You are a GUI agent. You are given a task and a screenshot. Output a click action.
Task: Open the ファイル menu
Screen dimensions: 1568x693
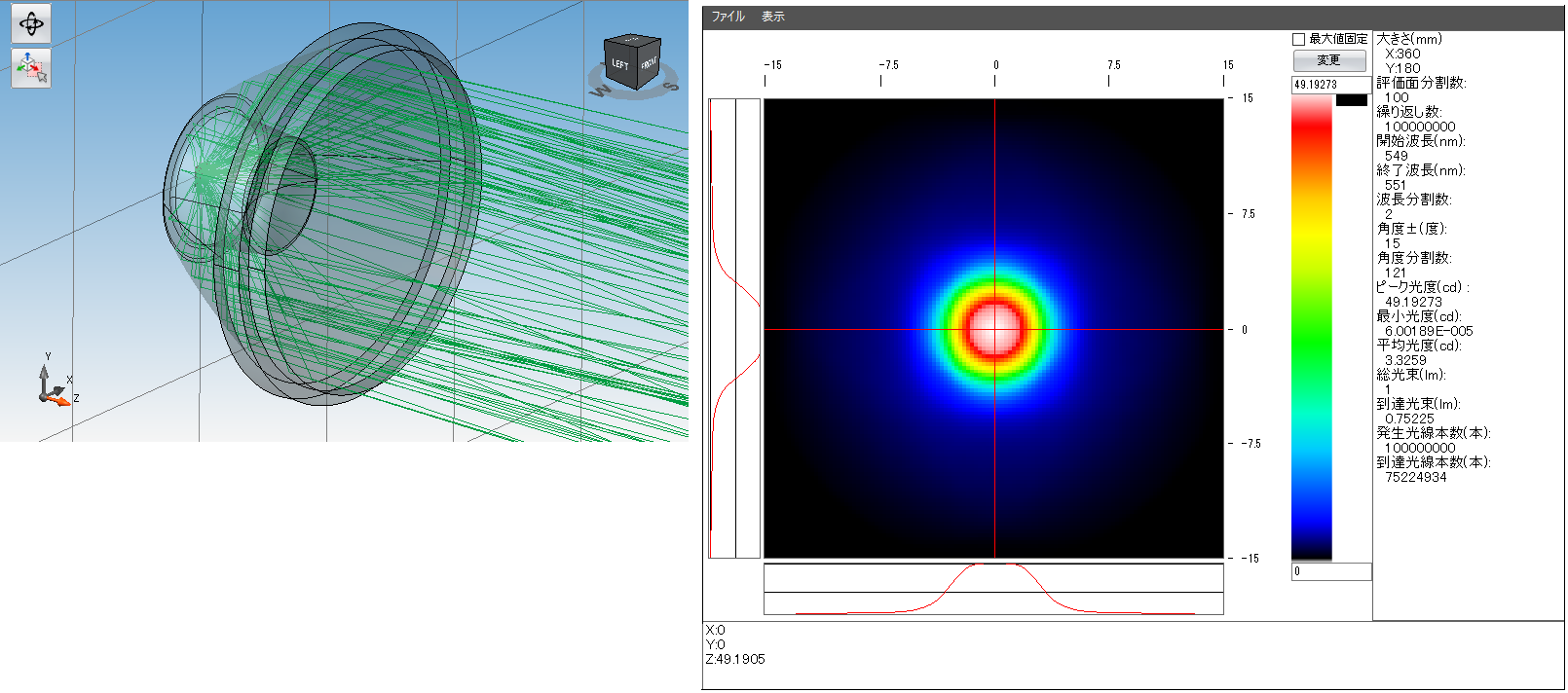point(728,17)
